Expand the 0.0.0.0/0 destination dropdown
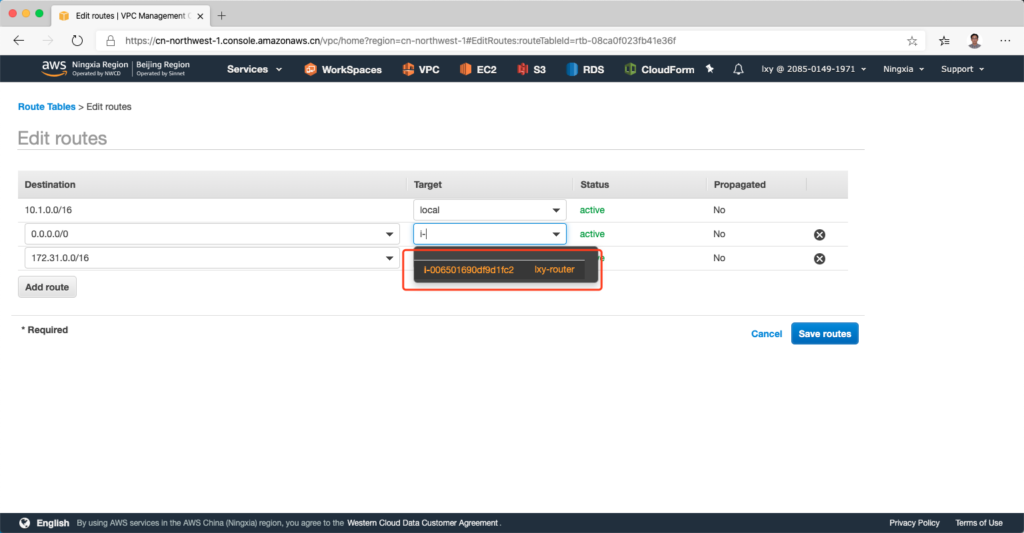 tap(389, 234)
